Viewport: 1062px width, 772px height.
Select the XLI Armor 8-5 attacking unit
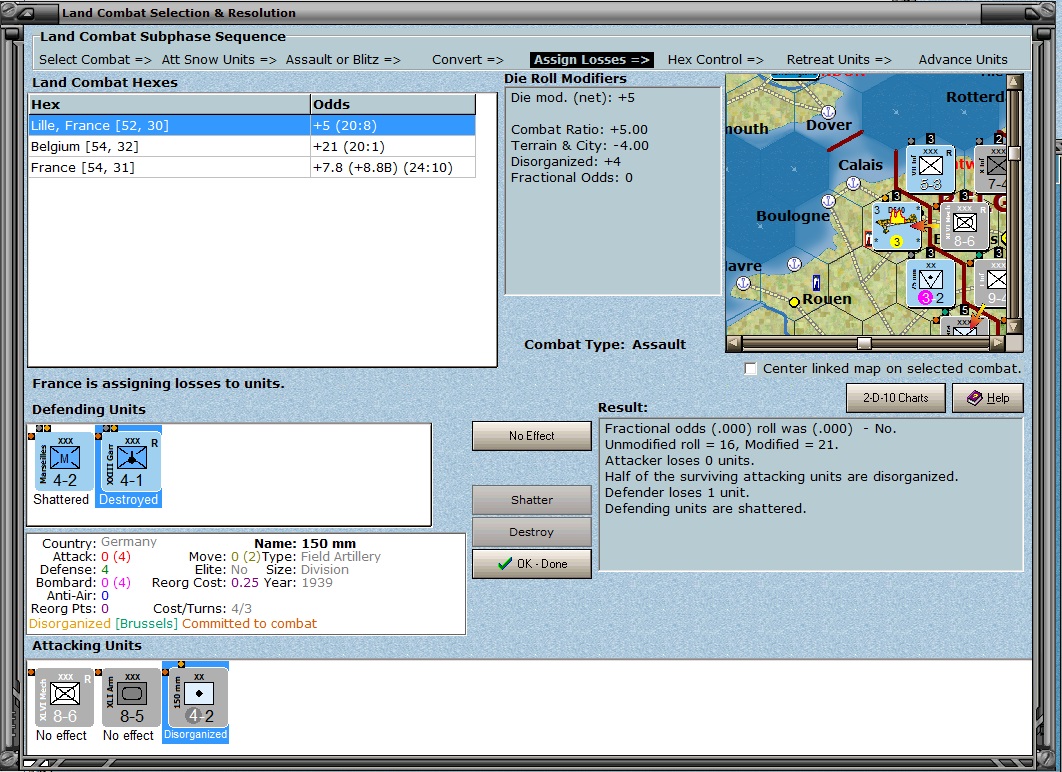131,698
